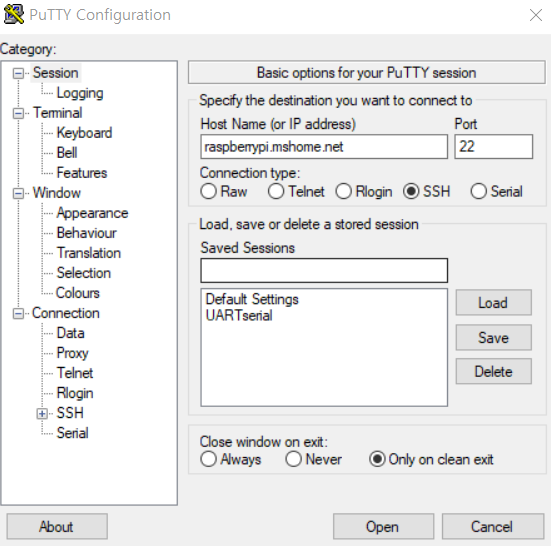Set close window on exit to Never
The height and width of the screenshot is (546, 551).
[x=293, y=459]
